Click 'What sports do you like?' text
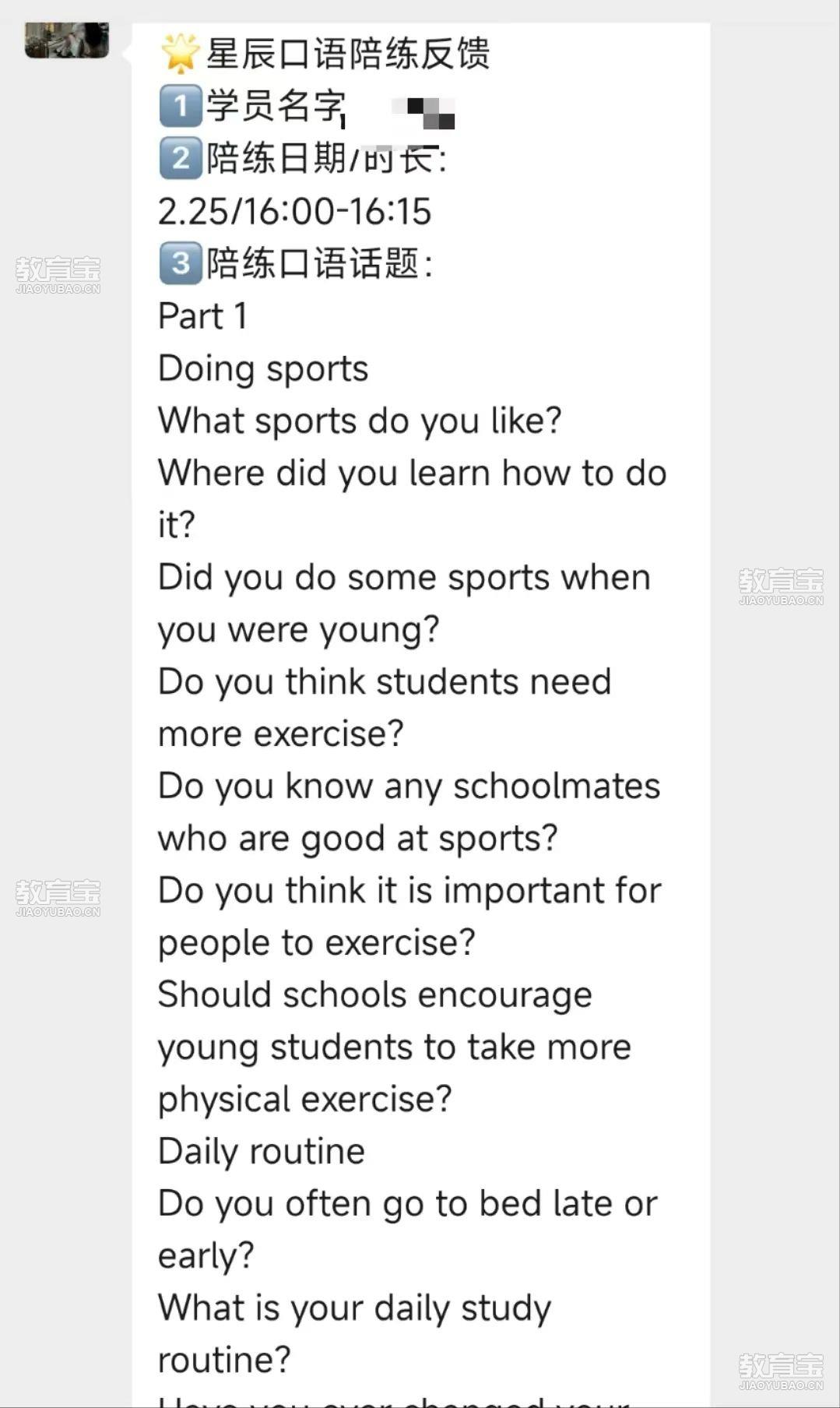The height and width of the screenshot is (1408, 840). (x=360, y=421)
